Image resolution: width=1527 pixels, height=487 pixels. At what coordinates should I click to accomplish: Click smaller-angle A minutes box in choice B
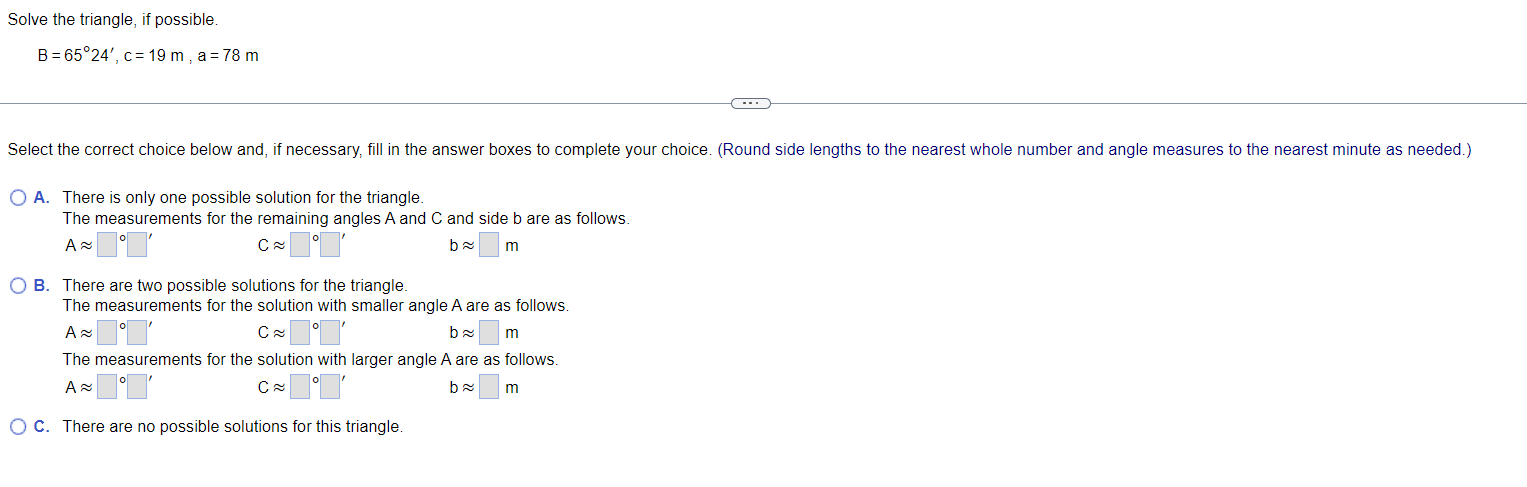138,332
